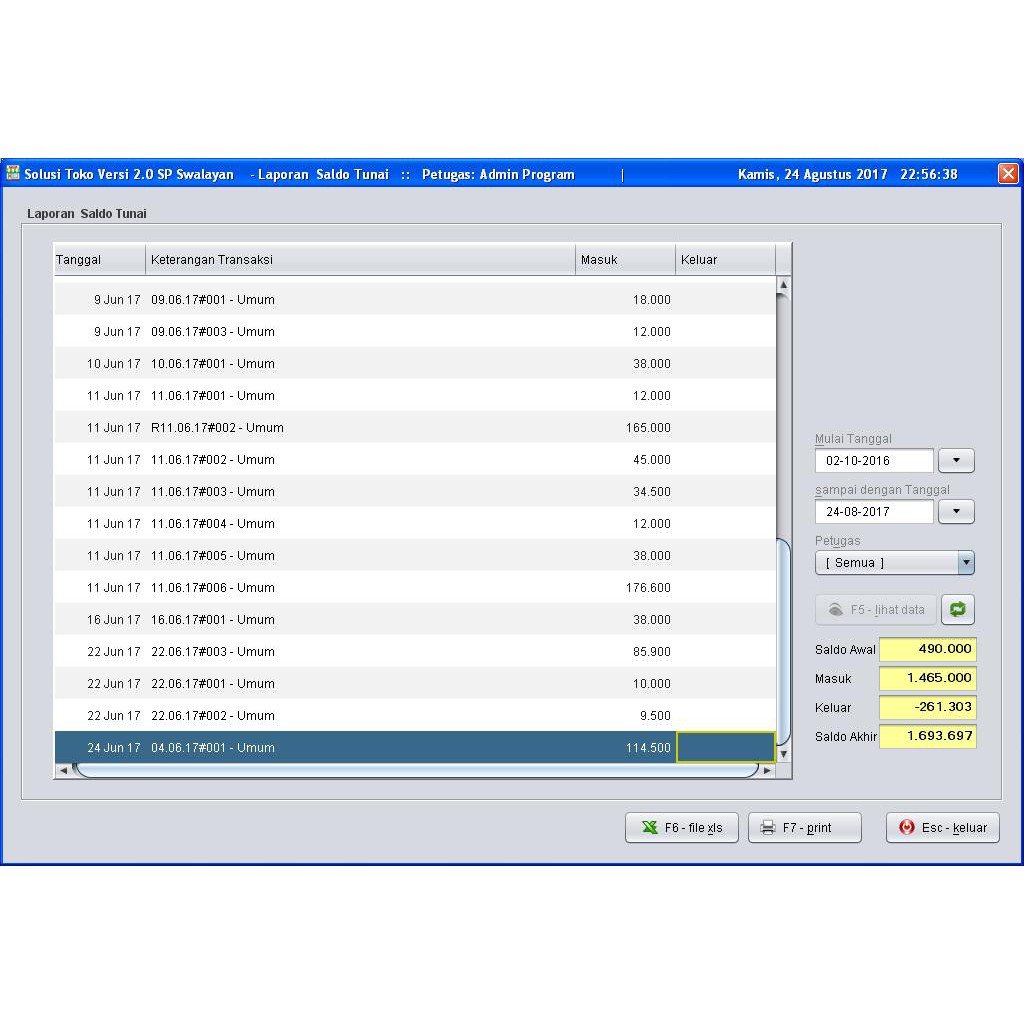Click the vertical scrollbar down arrow
Image resolution: width=1024 pixels, height=1024 pixels.
point(783,754)
